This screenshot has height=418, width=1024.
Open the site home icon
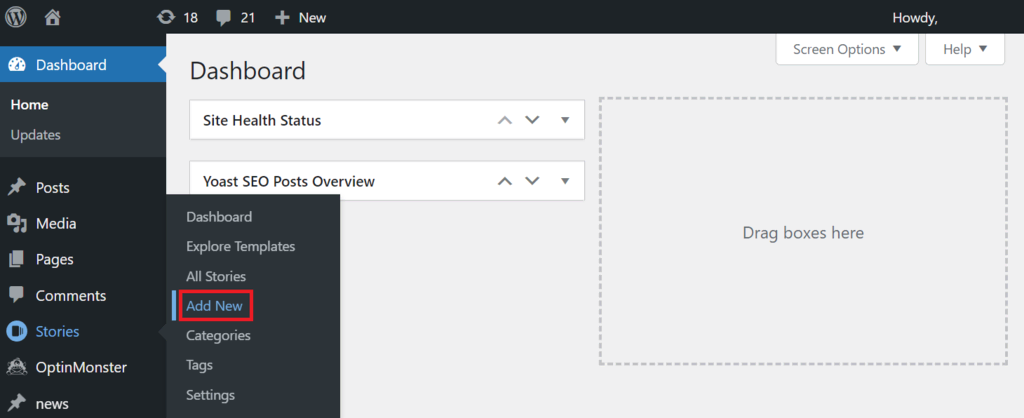(53, 17)
